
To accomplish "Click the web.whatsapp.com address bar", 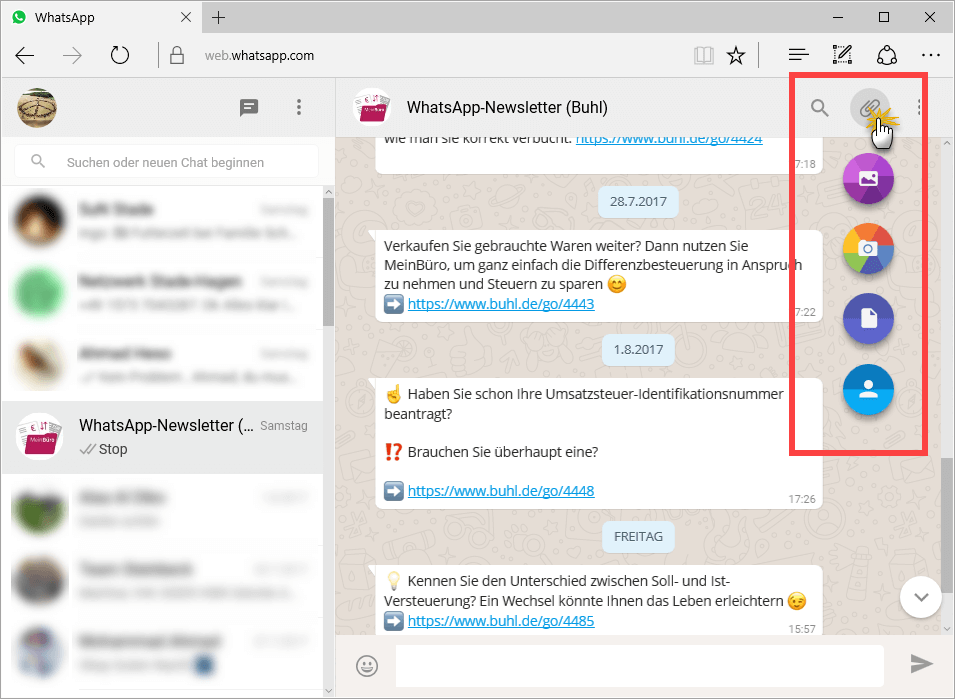I will coord(259,55).
